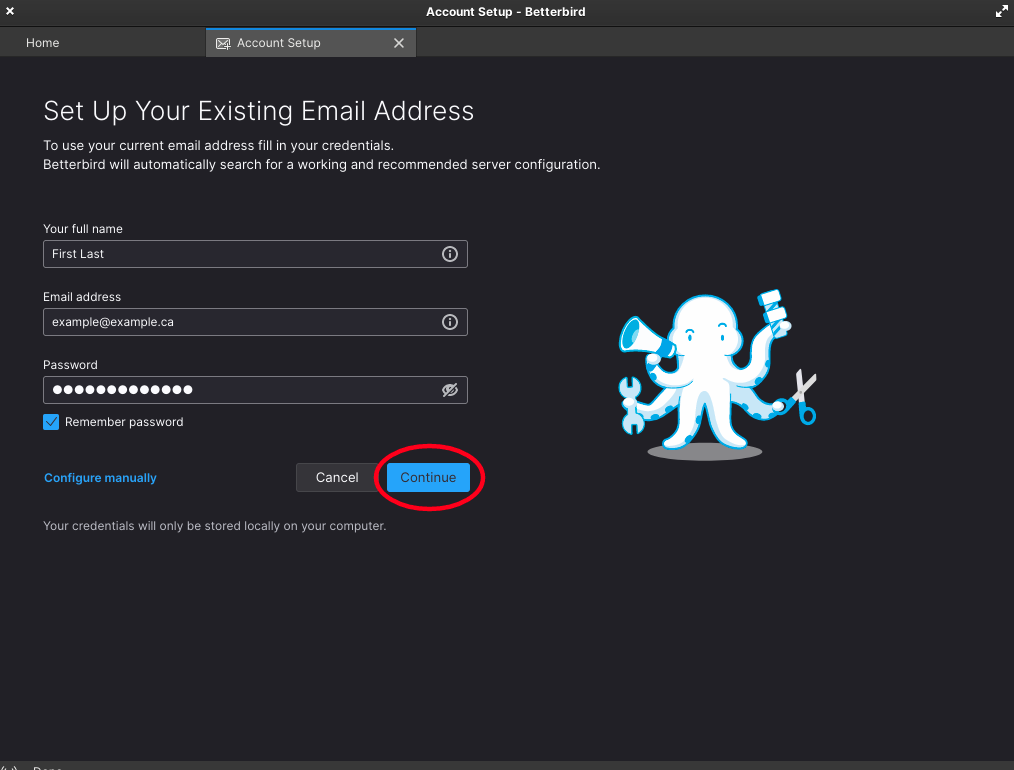Screen dimensions: 1014x770
Task: Close the Account Setup tab
Action: coord(399,43)
